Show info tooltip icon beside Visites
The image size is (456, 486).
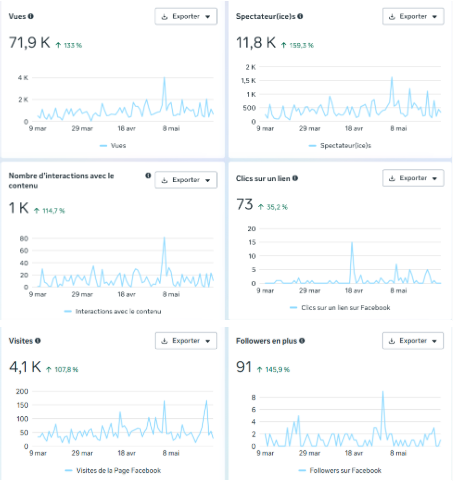tap(38, 341)
